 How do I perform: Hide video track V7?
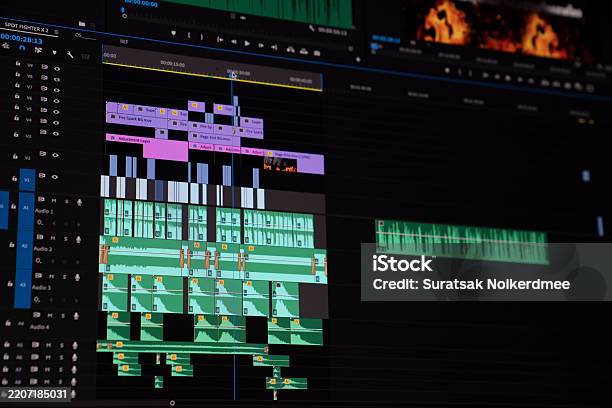tap(57, 90)
